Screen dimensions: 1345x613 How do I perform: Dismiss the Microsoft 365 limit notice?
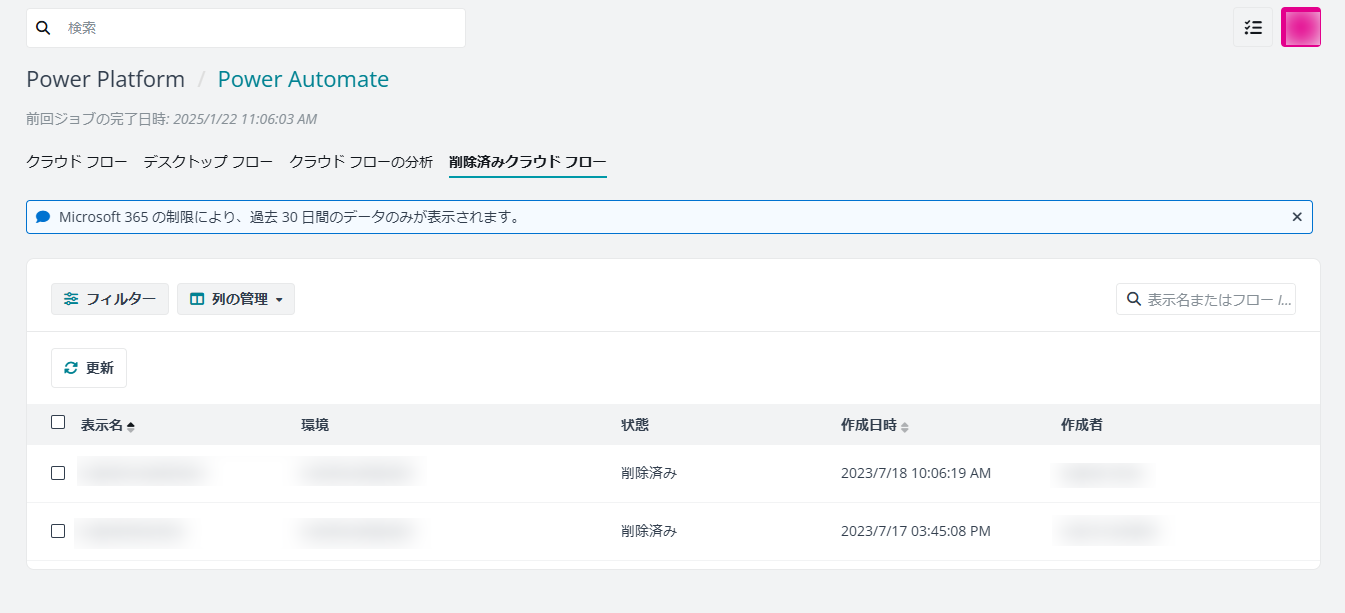tap(1297, 217)
